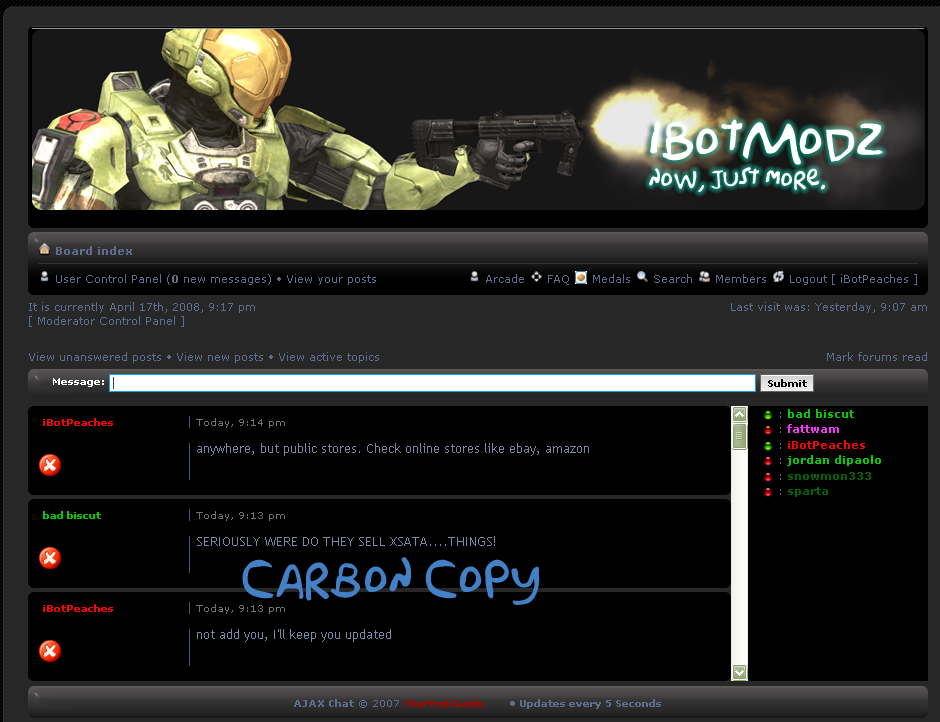This screenshot has height=722, width=940.
Task: Click 'SERIOUSLY WERE DO THEY SELL XSATA' message
Action: (x=346, y=542)
